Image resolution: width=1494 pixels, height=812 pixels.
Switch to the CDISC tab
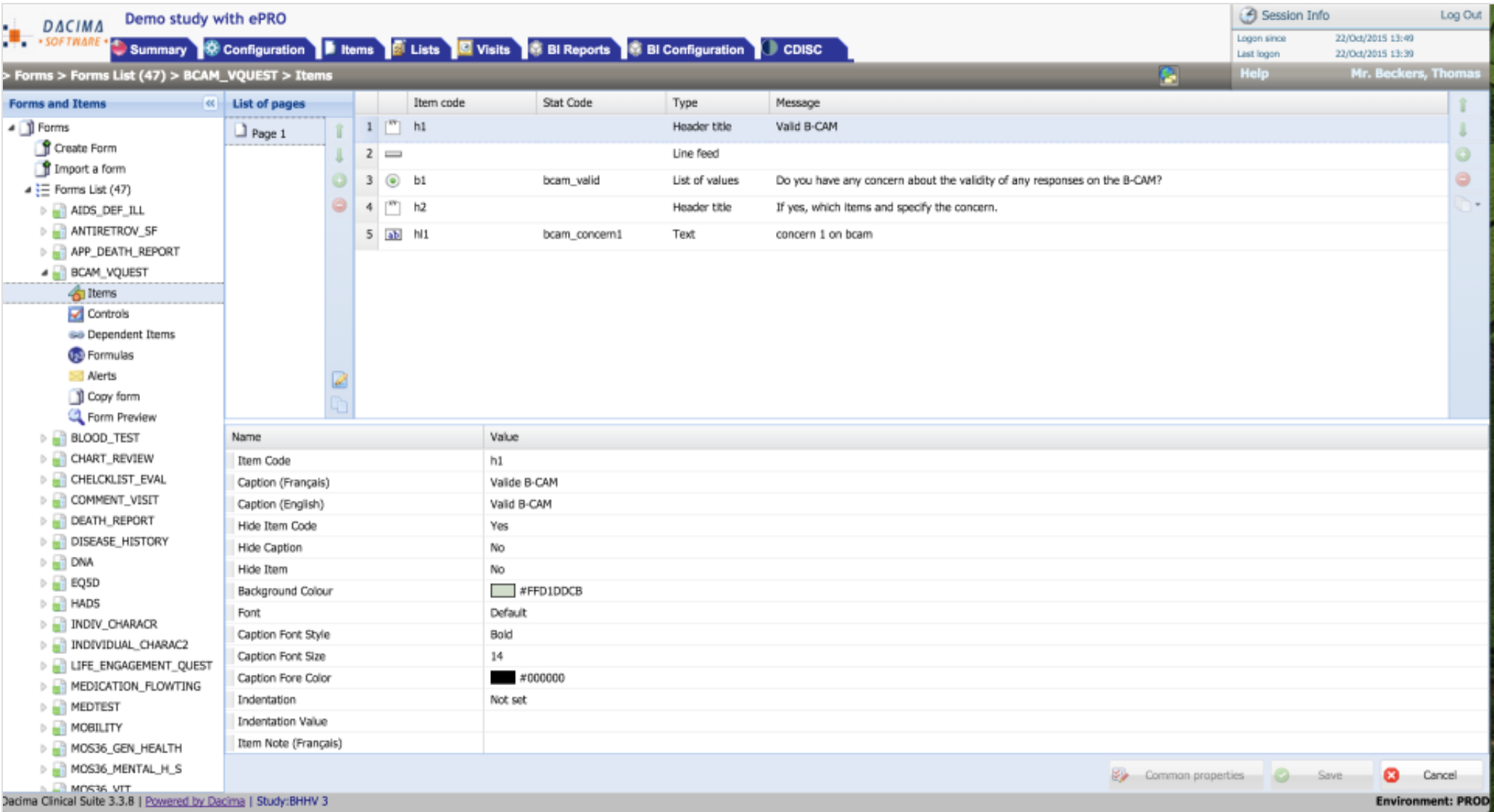tap(801, 49)
